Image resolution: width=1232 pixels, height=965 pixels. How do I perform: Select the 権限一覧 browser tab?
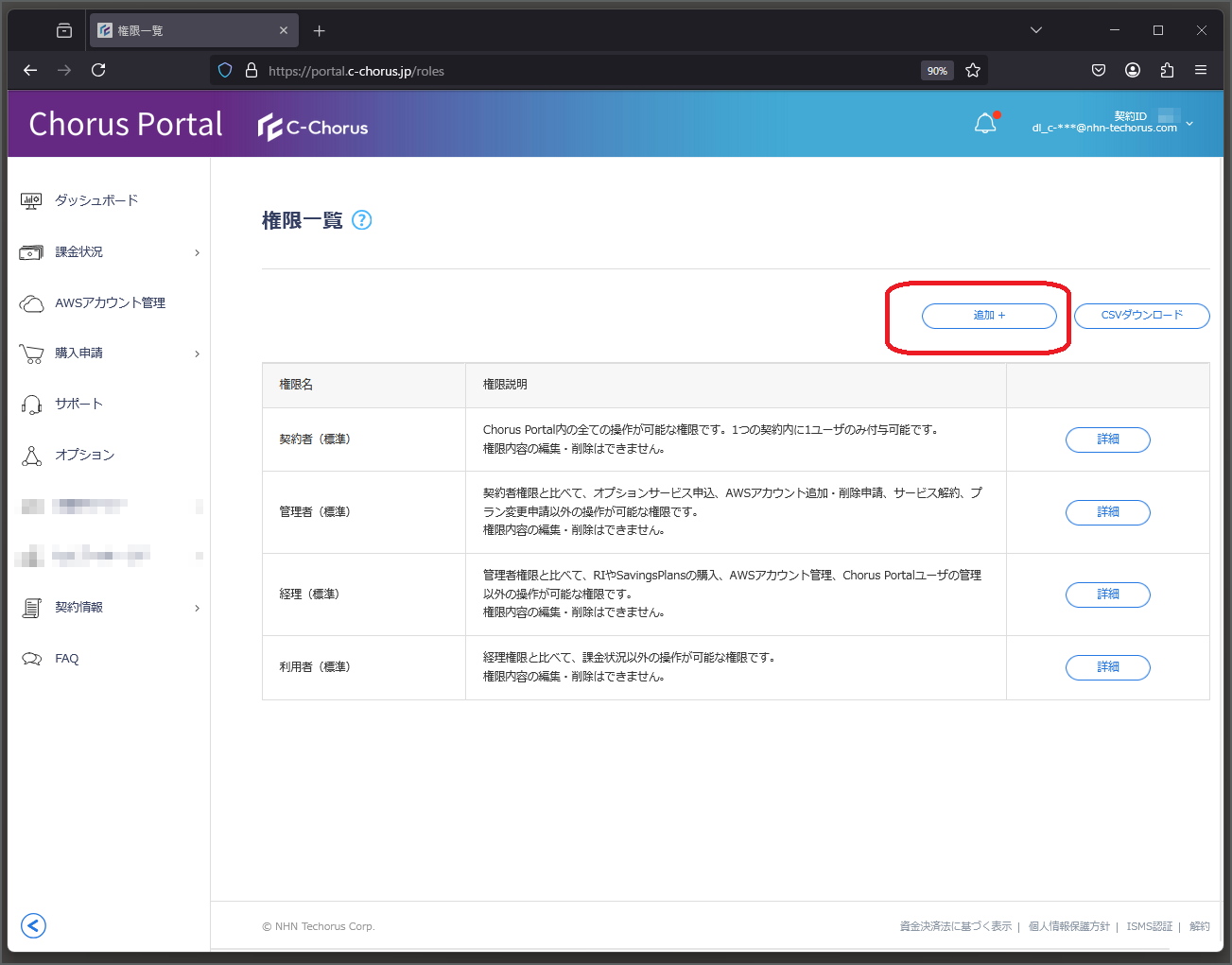tap(194, 30)
